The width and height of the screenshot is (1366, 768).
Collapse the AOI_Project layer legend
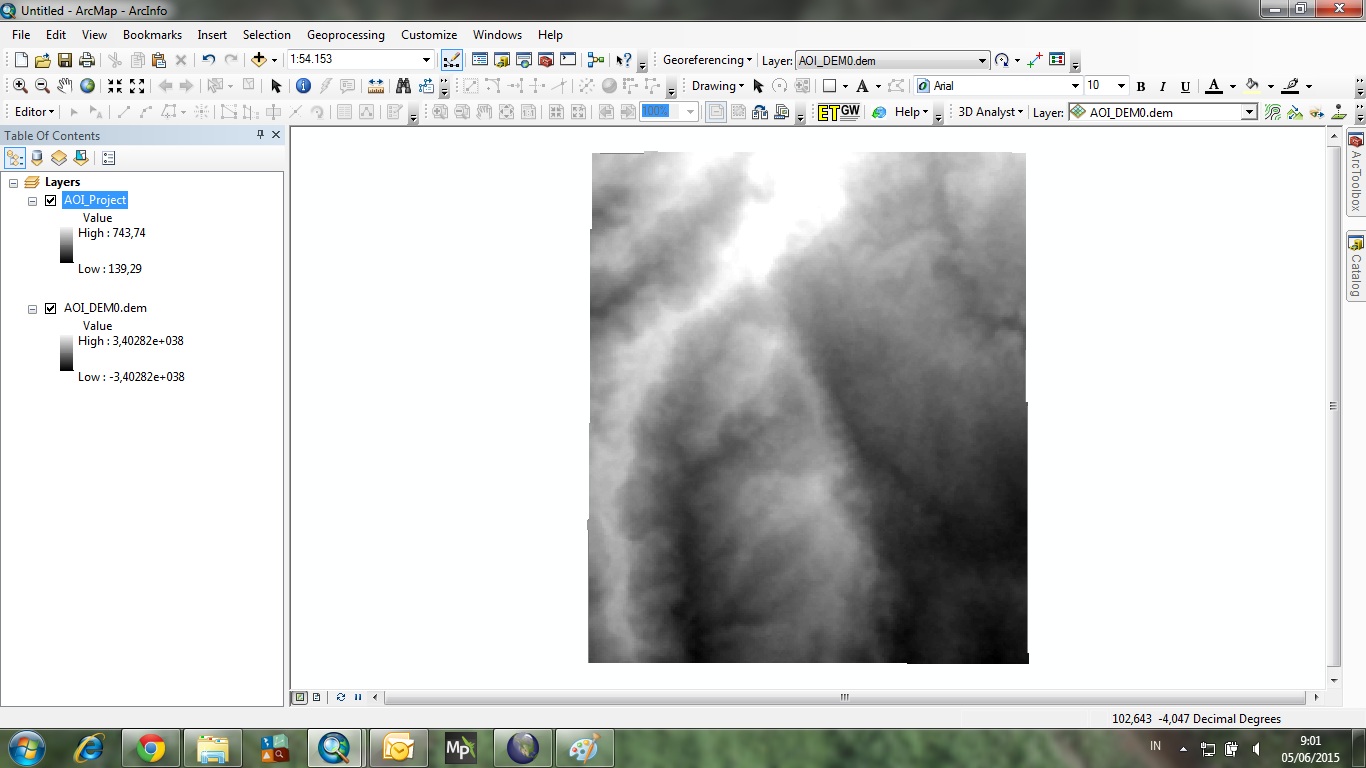pos(32,201)
